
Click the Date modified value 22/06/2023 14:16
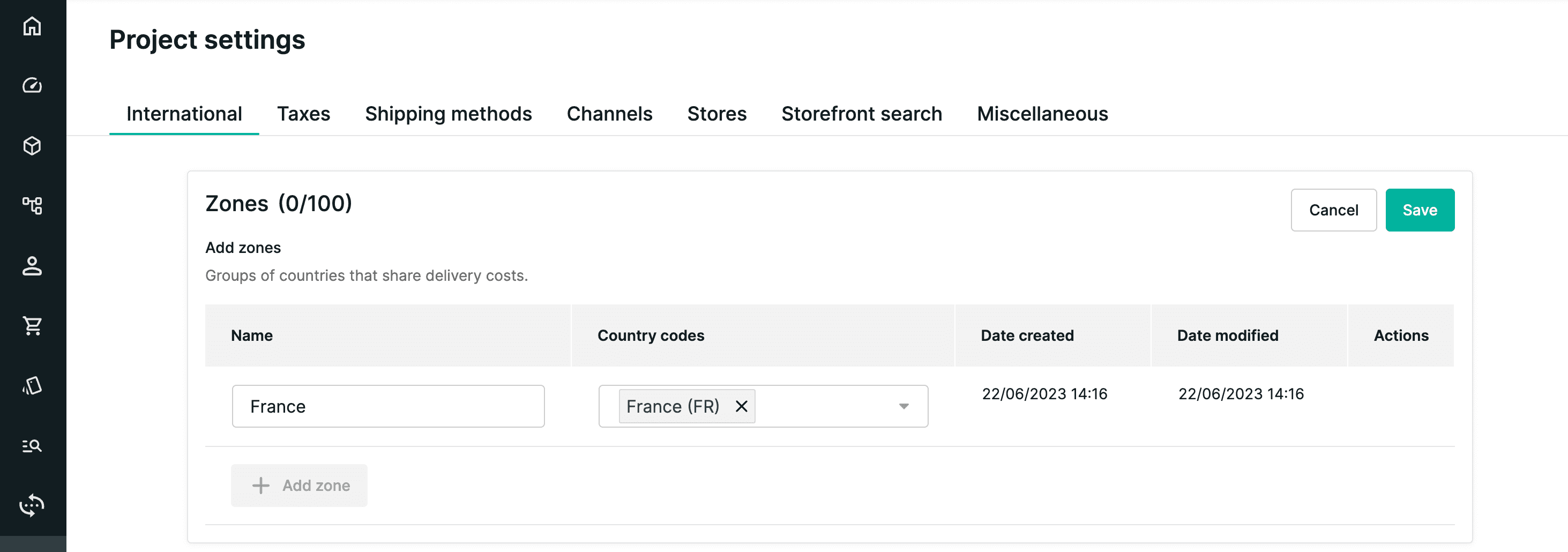[1241, 394]
